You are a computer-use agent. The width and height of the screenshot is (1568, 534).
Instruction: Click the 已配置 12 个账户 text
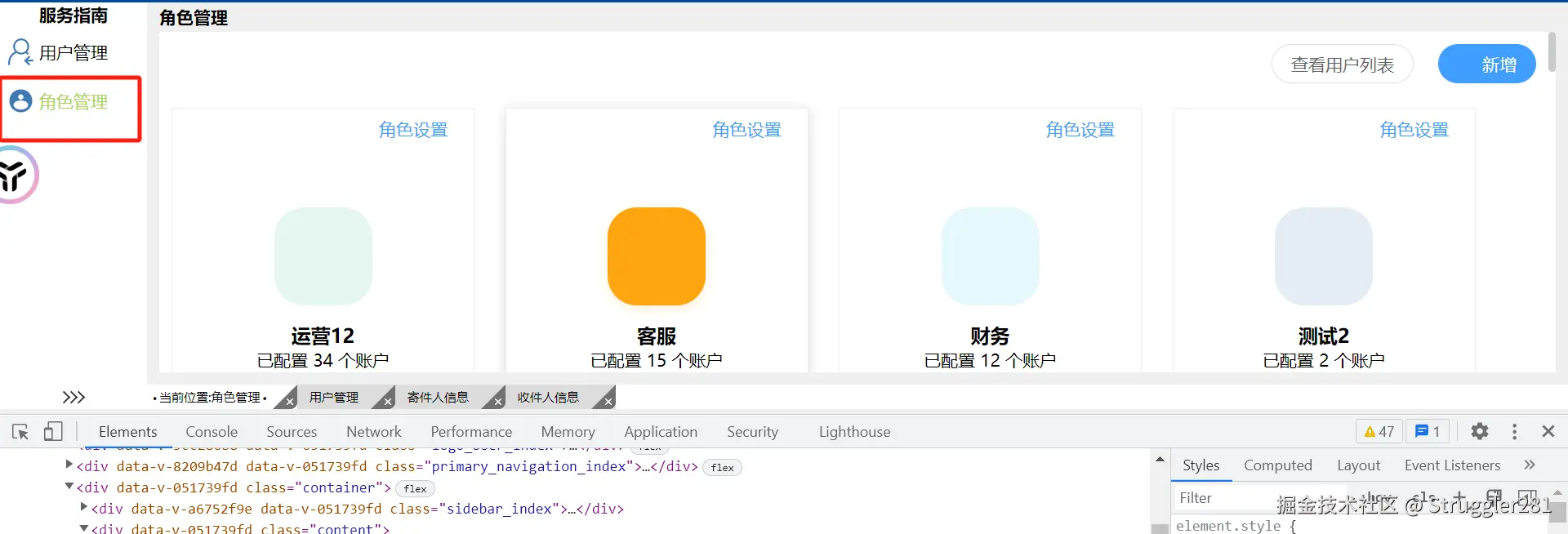click(990, 360)
